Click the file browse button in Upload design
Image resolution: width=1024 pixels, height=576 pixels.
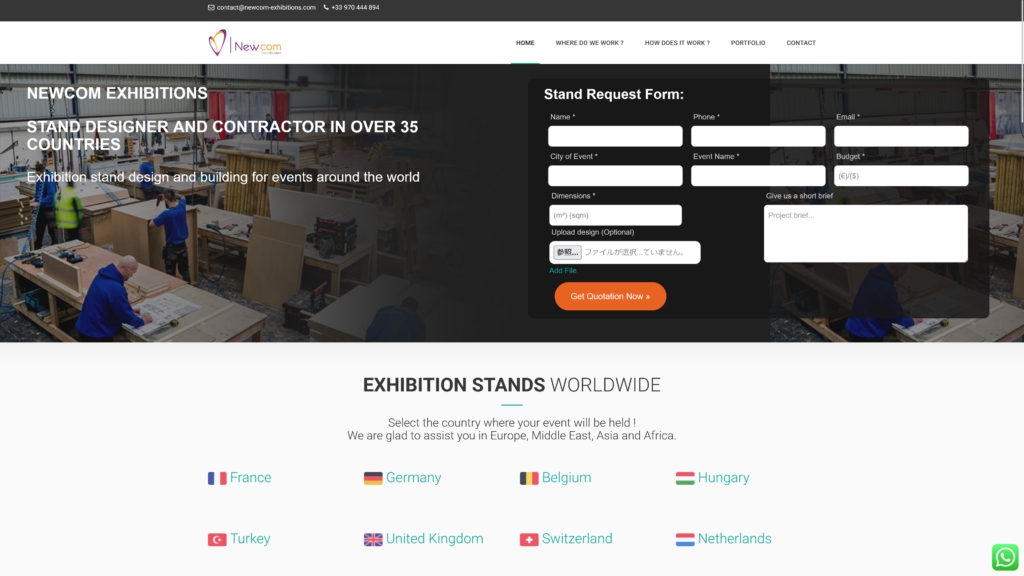tap(567, 252)
